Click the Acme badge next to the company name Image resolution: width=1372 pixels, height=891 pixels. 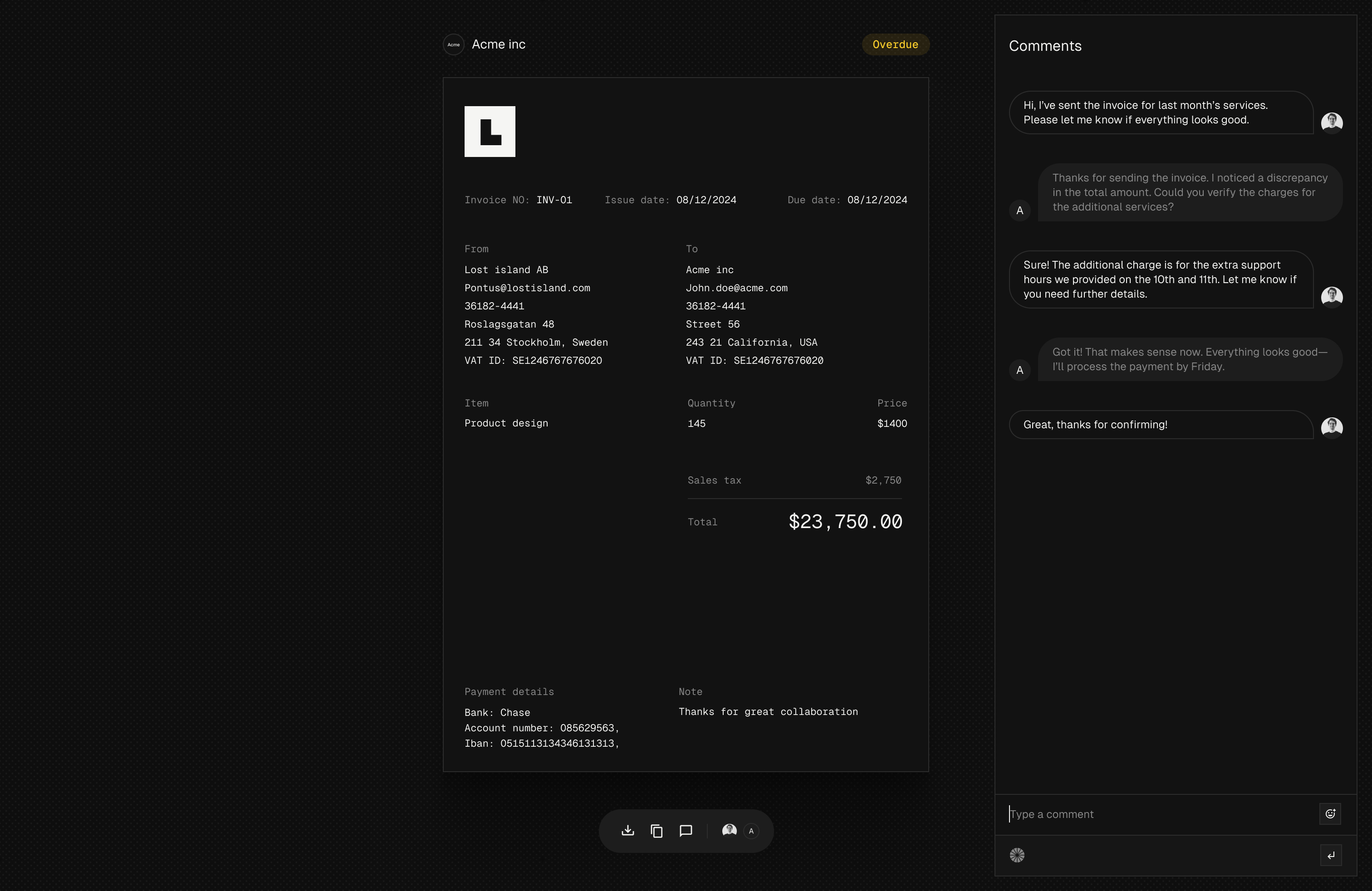point(453,44)
